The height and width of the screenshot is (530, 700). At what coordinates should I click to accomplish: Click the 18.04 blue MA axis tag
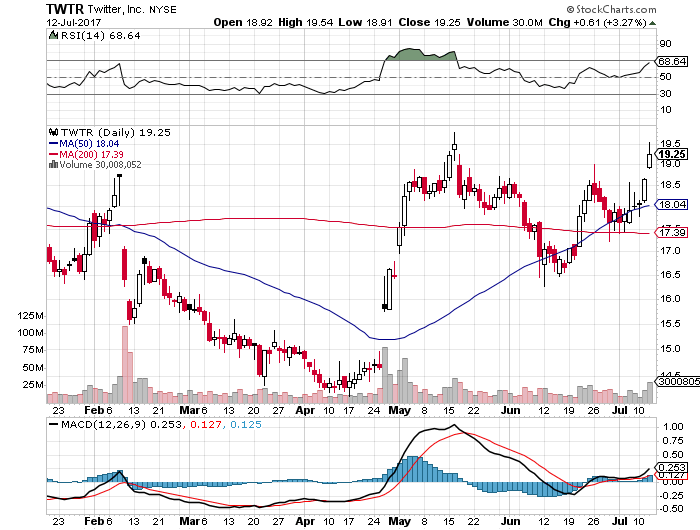pos(671,204)
